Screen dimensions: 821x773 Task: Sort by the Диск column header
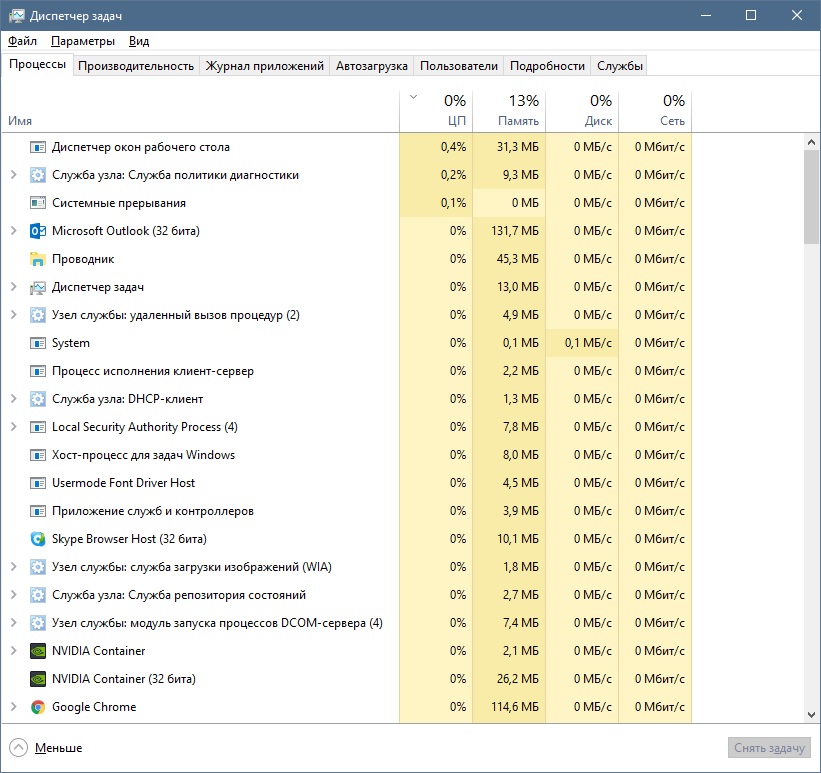[582, 111]
